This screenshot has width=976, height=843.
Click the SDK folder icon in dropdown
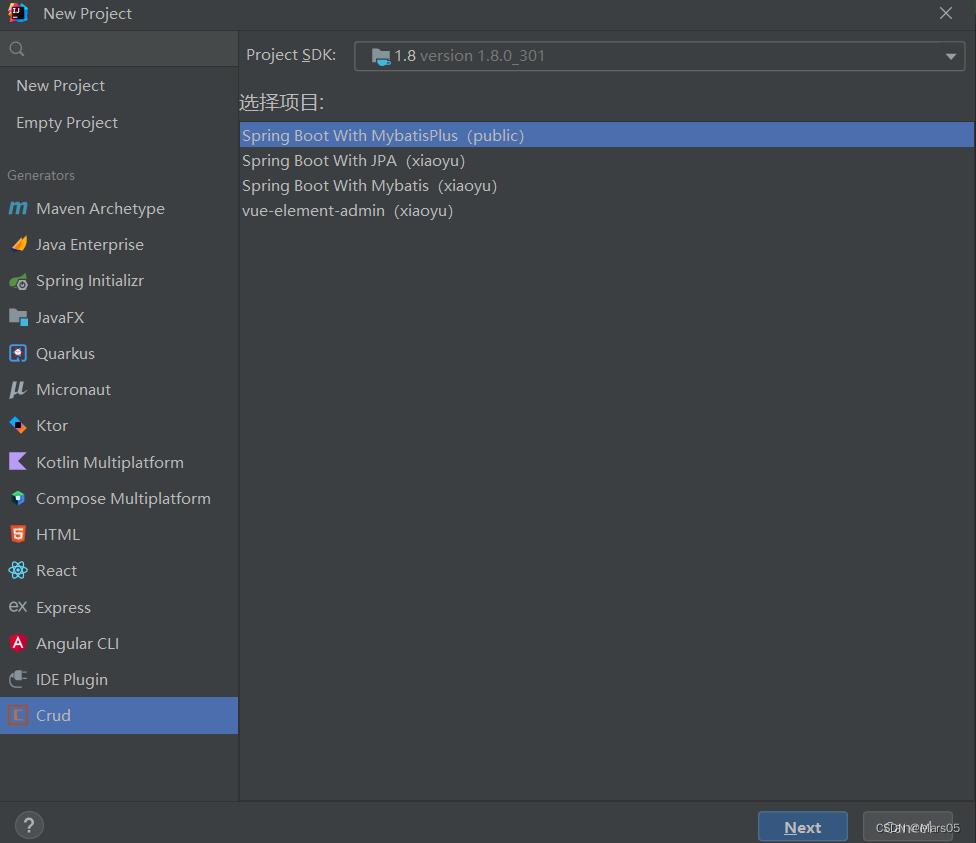381,57
